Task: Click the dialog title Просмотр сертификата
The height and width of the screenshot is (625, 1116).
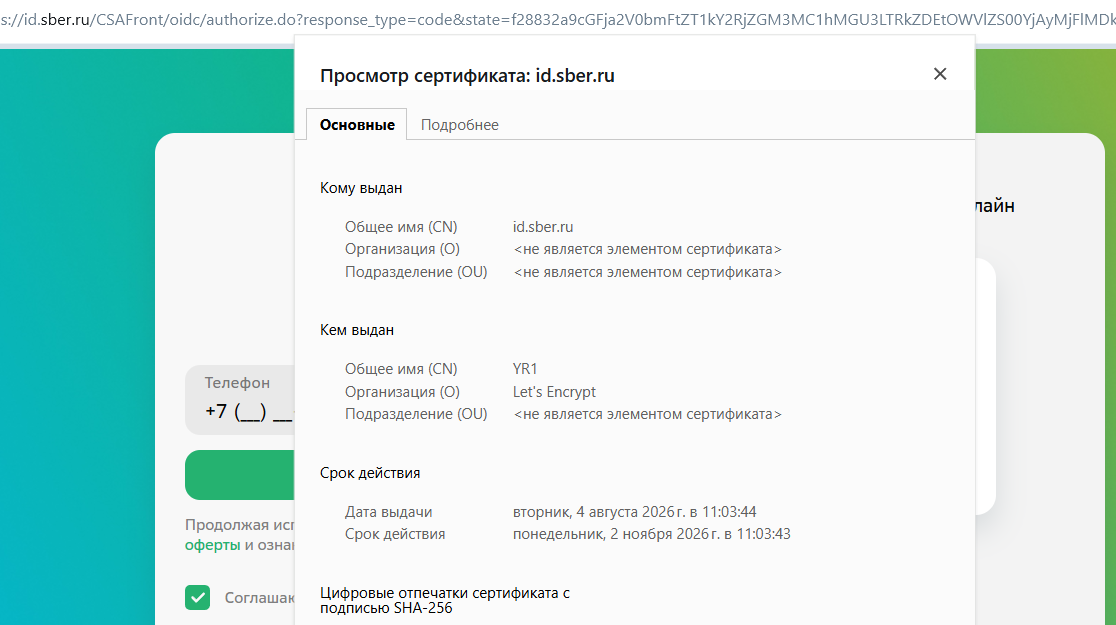Action: (467, 75)
